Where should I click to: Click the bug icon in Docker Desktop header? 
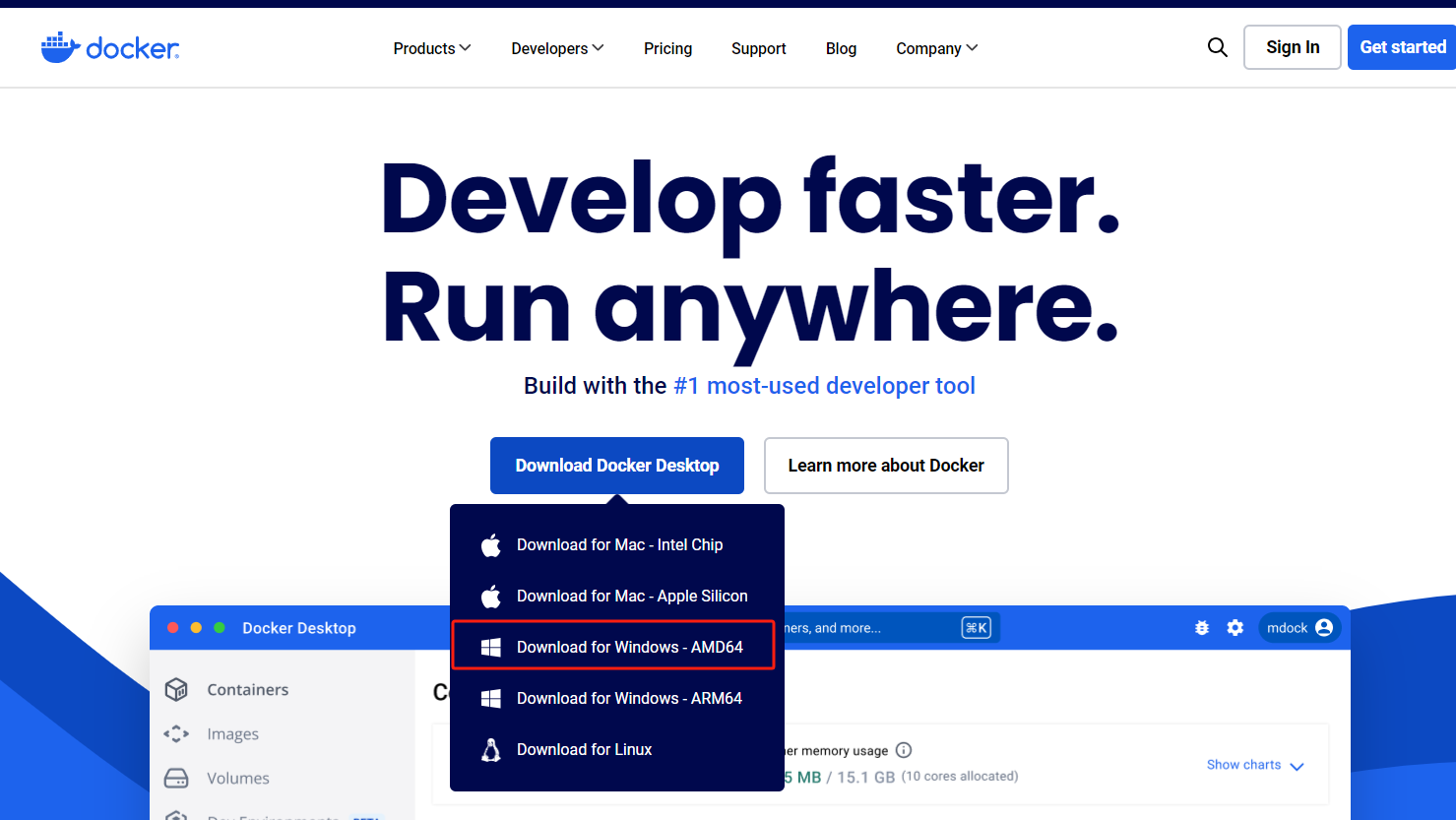(1201, 628)
